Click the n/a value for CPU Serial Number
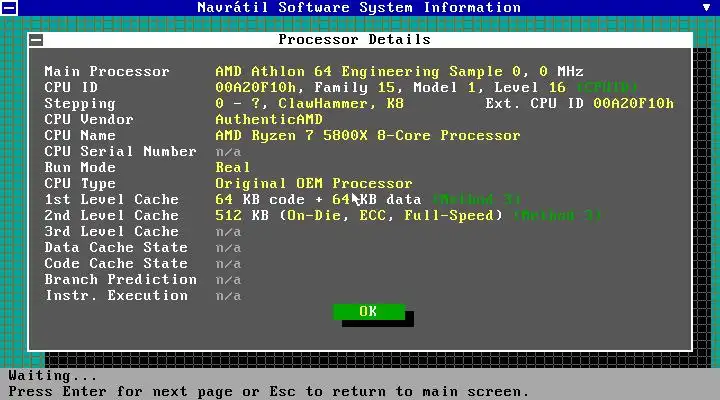The image size is (720, 400). pos(228,152)
